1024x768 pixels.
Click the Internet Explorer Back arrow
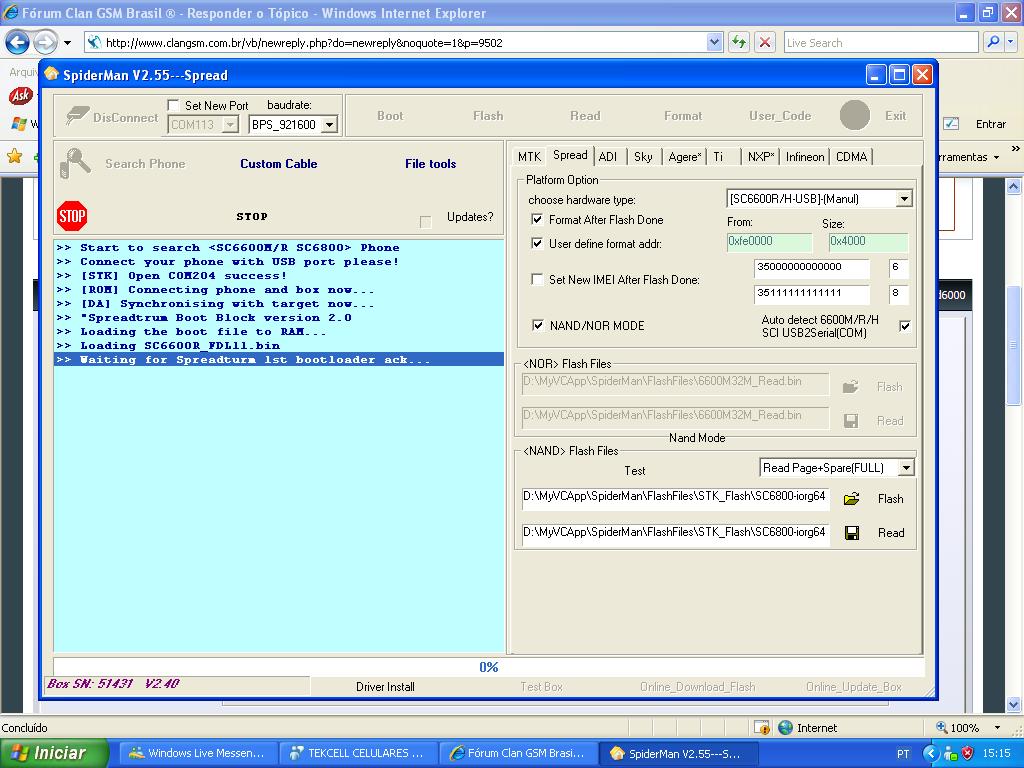coord(18,43)
